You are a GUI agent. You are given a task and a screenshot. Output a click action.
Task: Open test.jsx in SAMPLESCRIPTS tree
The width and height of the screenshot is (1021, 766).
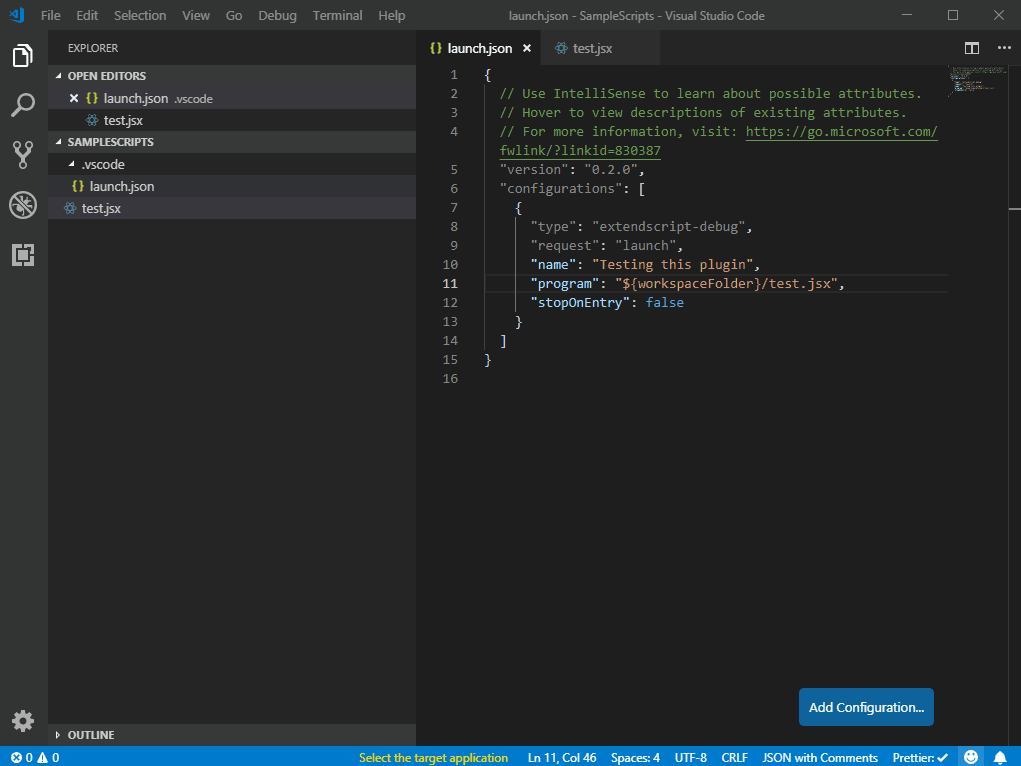point(232,208)
